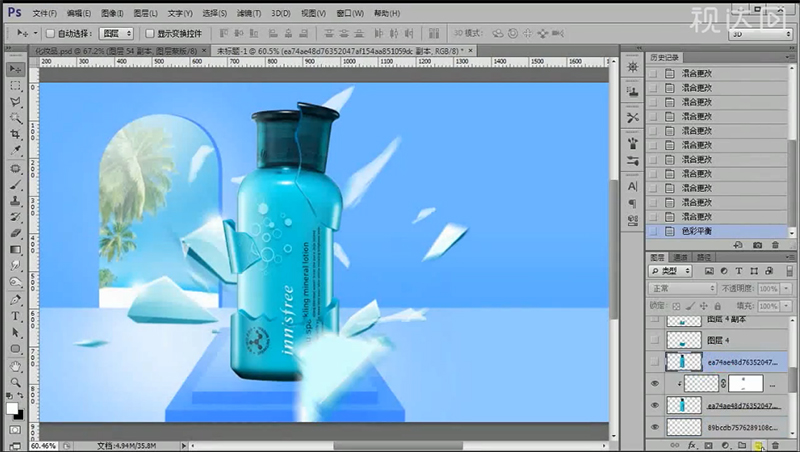Image resolution: width=800 pixels, height=452 pixels.
Task: Select the Brush tool
Action: [x=15, y=184]
